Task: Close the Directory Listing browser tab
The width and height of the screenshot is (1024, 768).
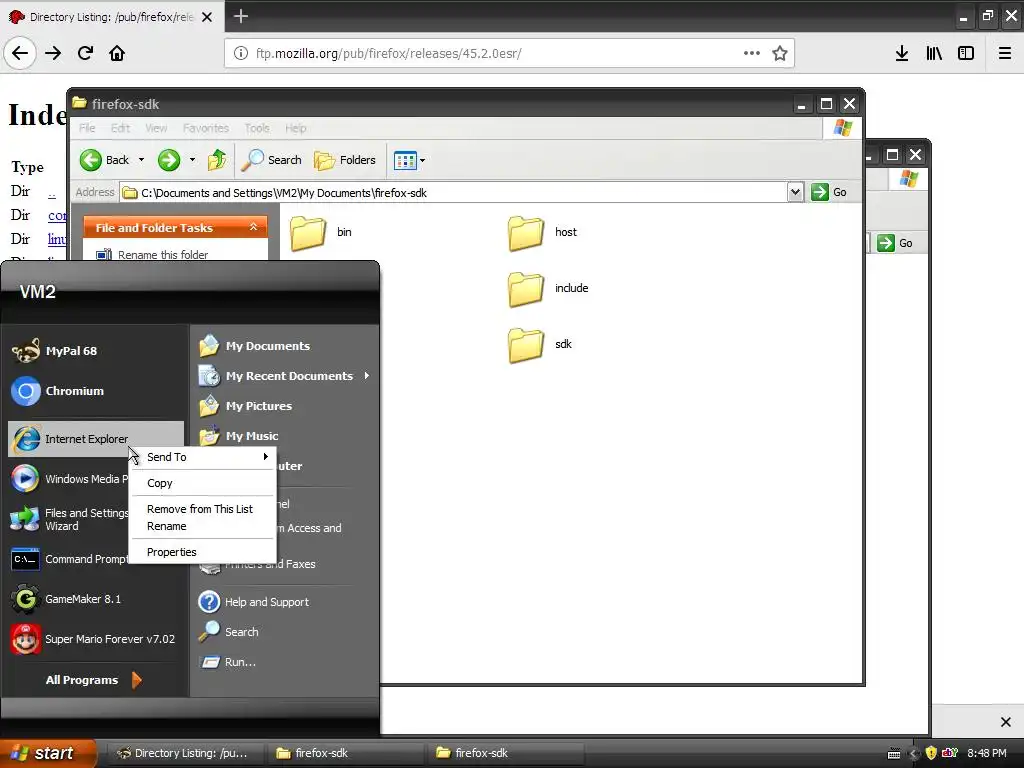Action: pos(207,17)
